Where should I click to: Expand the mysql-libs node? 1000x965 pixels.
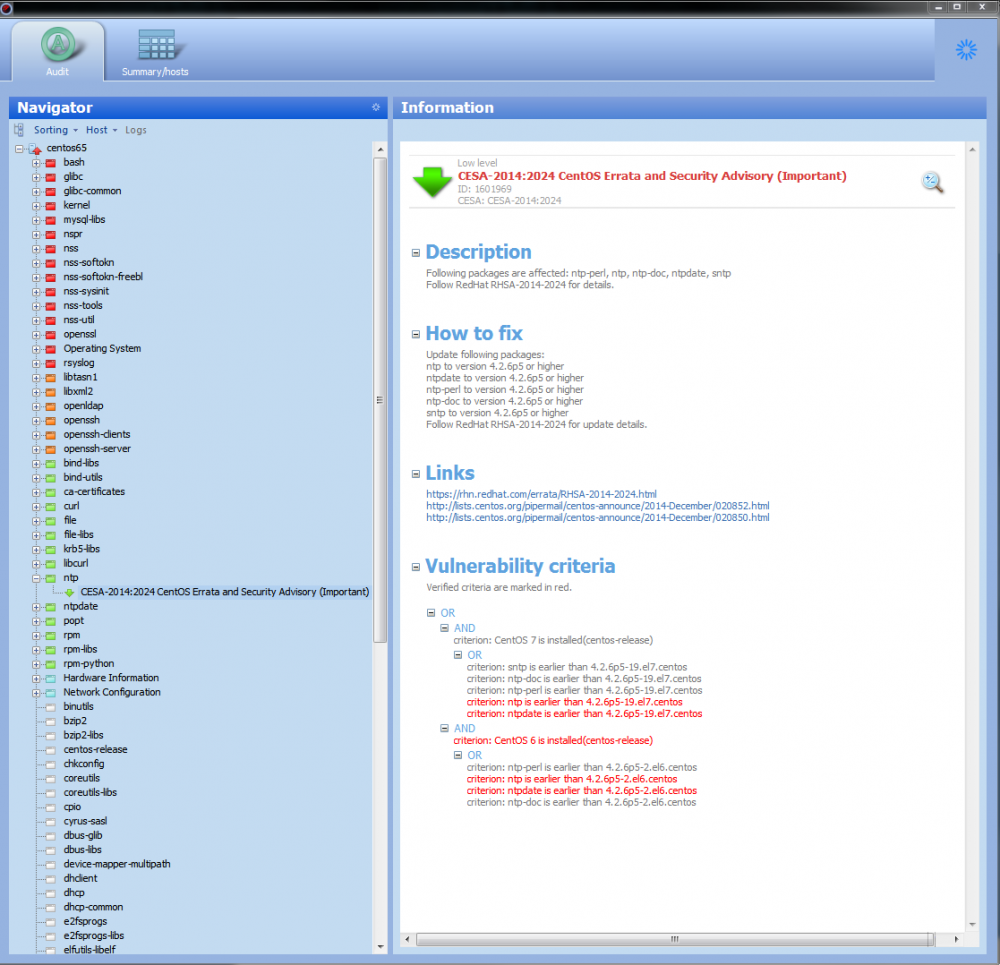point(36,220)
